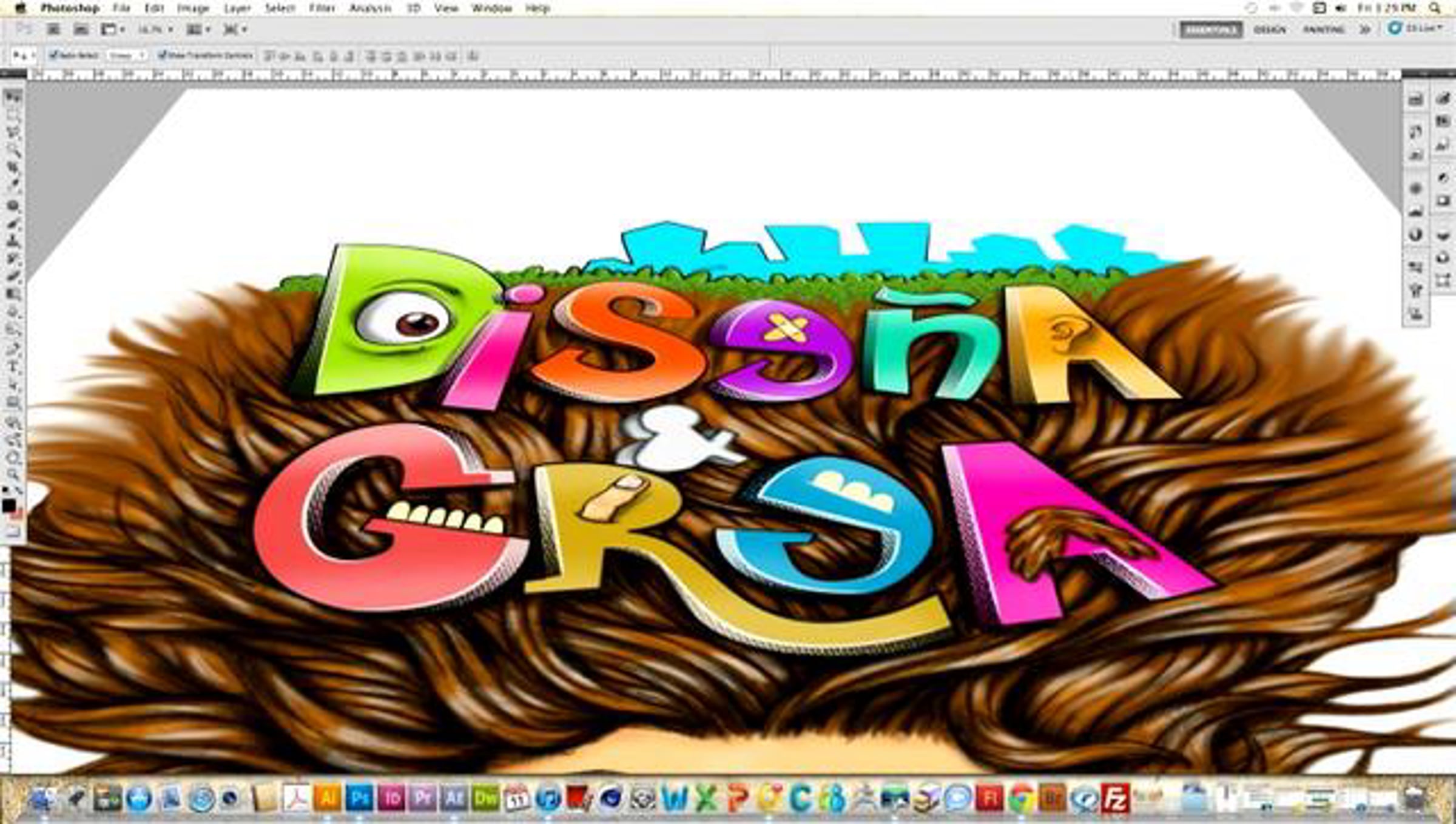Expand more workspaces double-arrow
The width and height of the screenshot is (1456, 824).
(x=1364, y=29)
